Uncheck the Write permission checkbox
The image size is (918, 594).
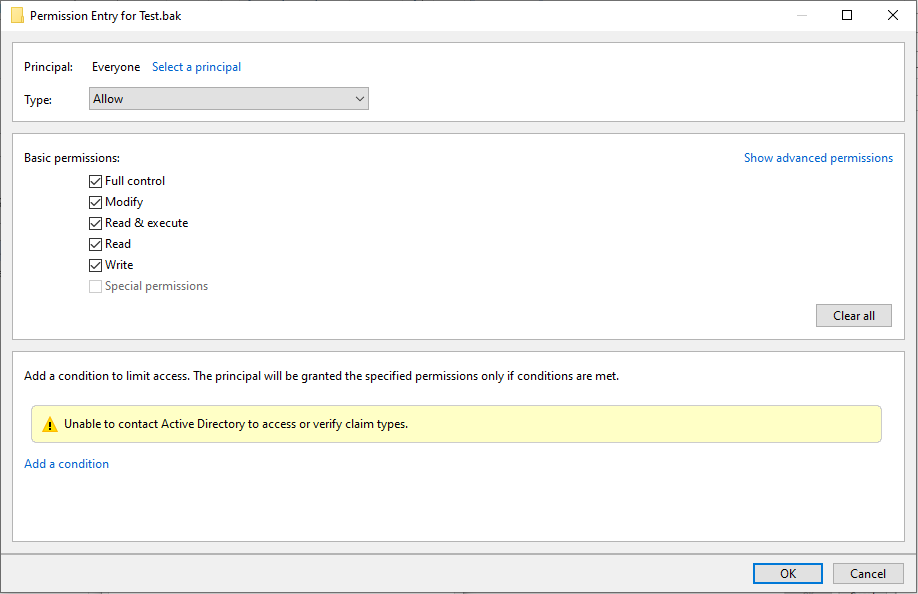click(96, 265)
